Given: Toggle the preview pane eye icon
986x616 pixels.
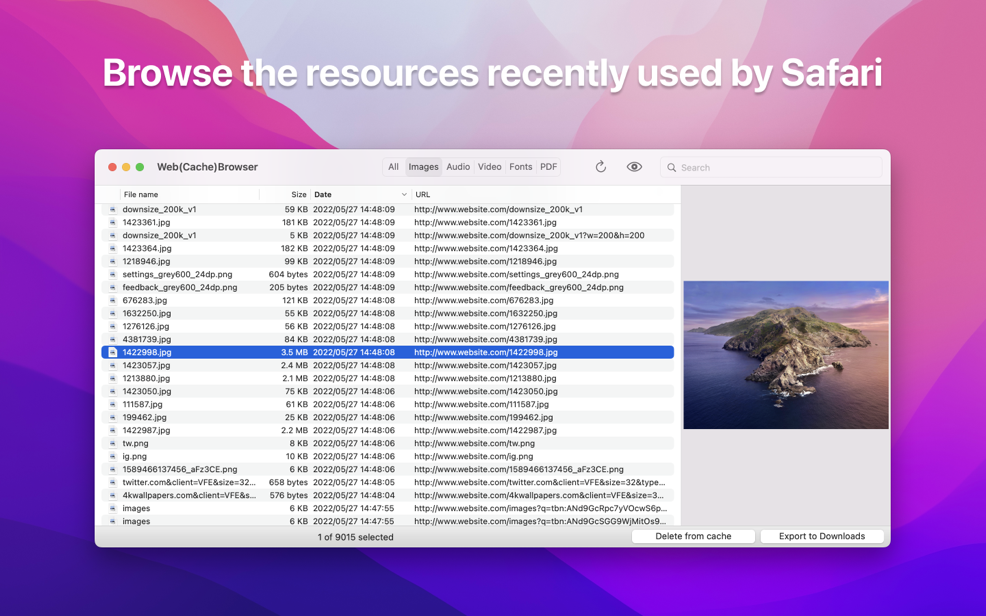Looking at the screenshot, I should (634, 167).
